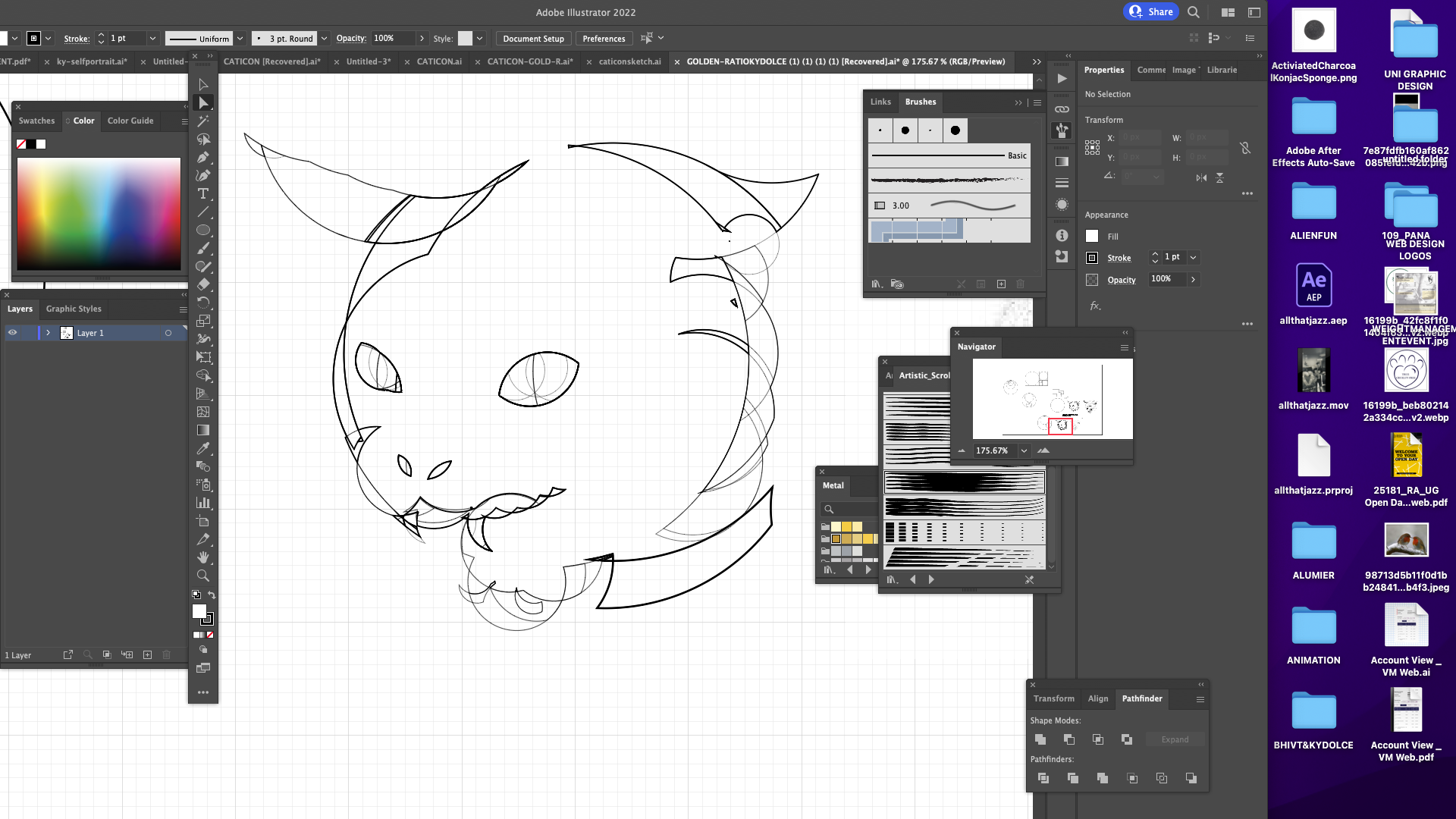Select the Eyedropper tool
The image size is (1456, 819).
click(x=203, y=448)
